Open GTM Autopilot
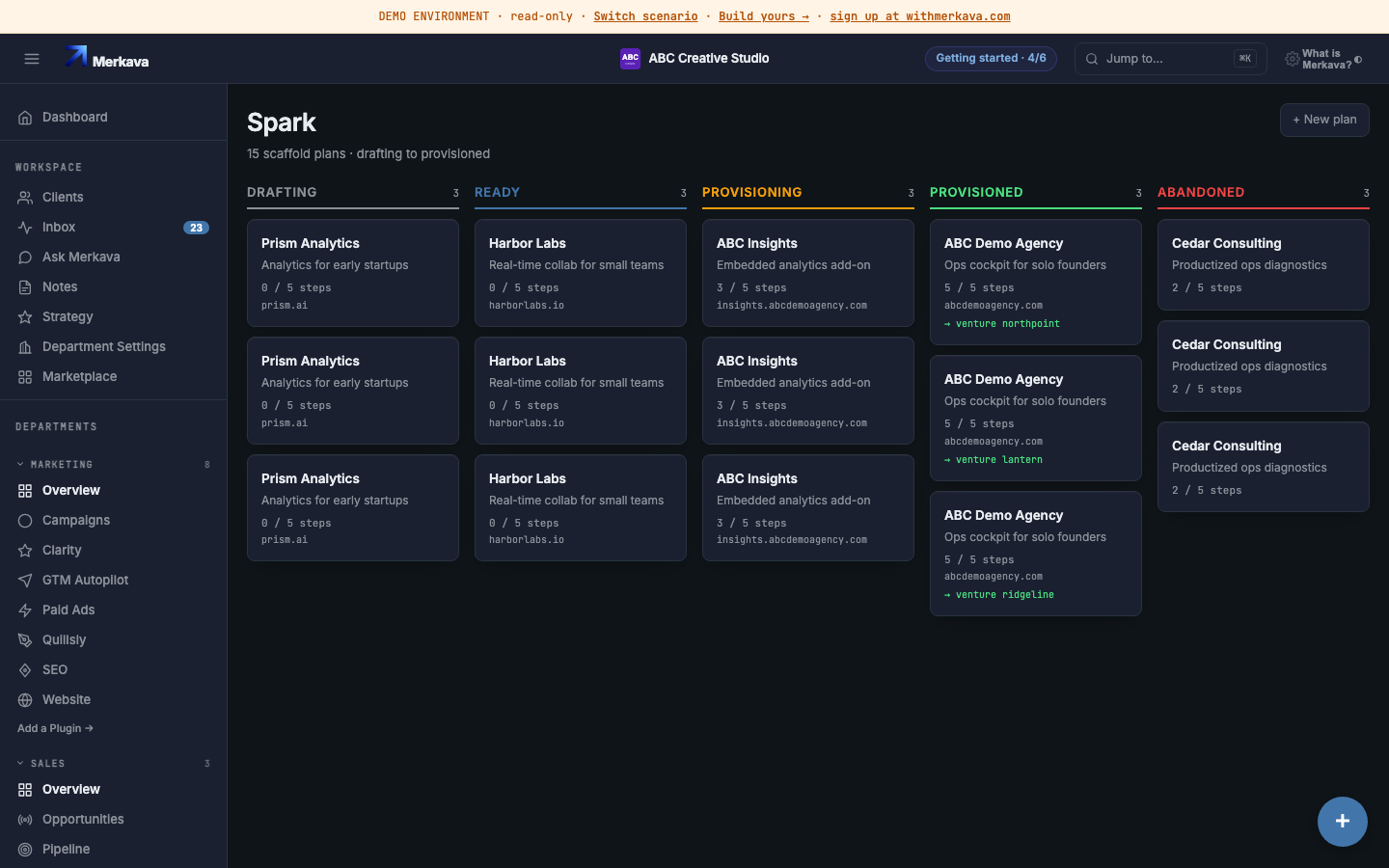 (x=113, y=581)
